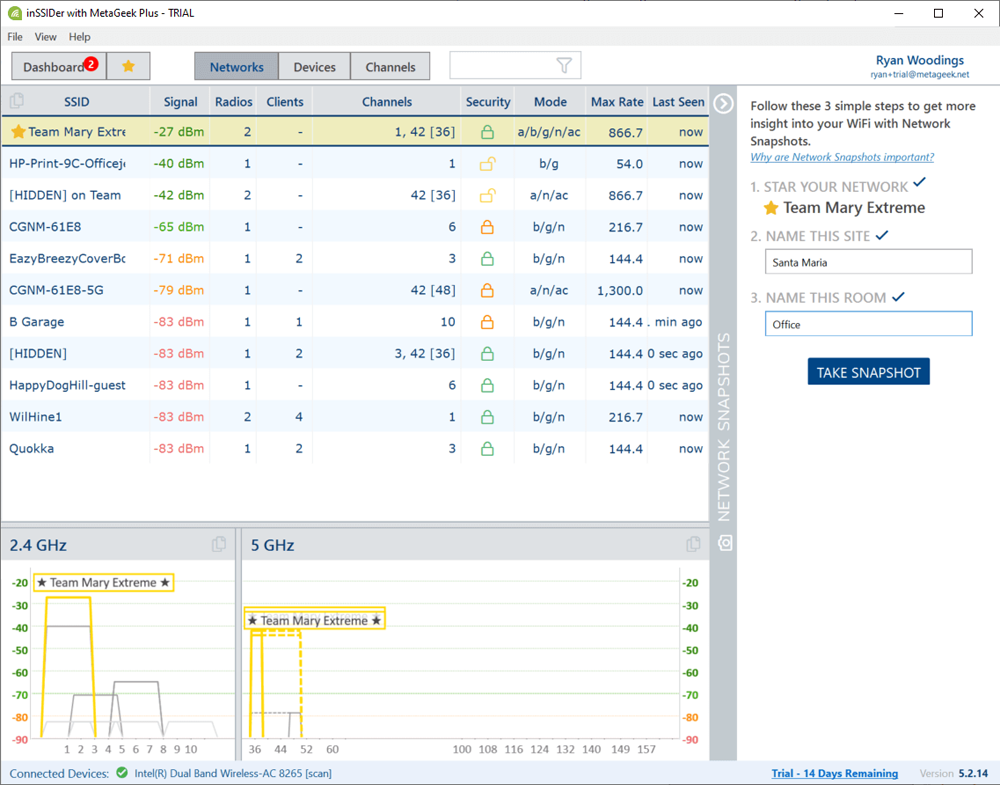Sort the table by Max Rate

(x=616, y=102)
